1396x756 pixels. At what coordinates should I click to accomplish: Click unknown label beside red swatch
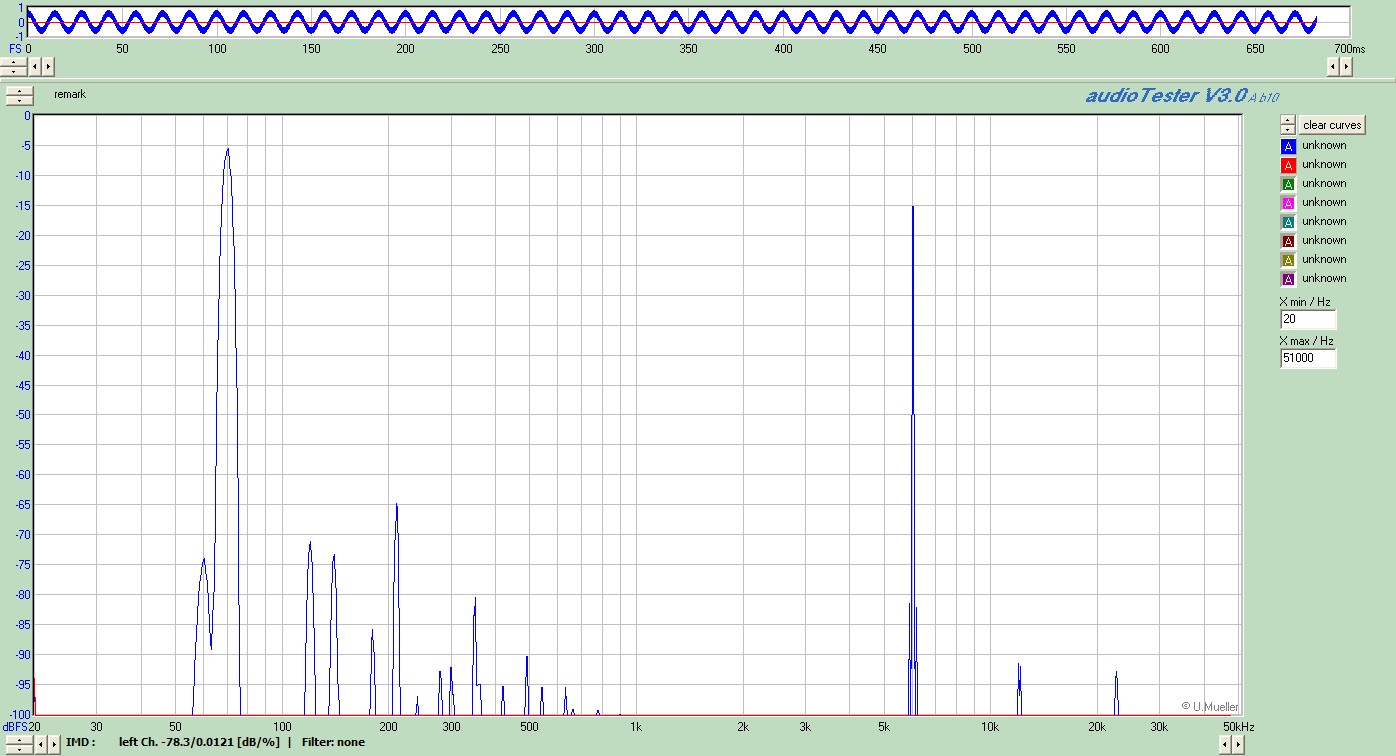pos(1324,164)
